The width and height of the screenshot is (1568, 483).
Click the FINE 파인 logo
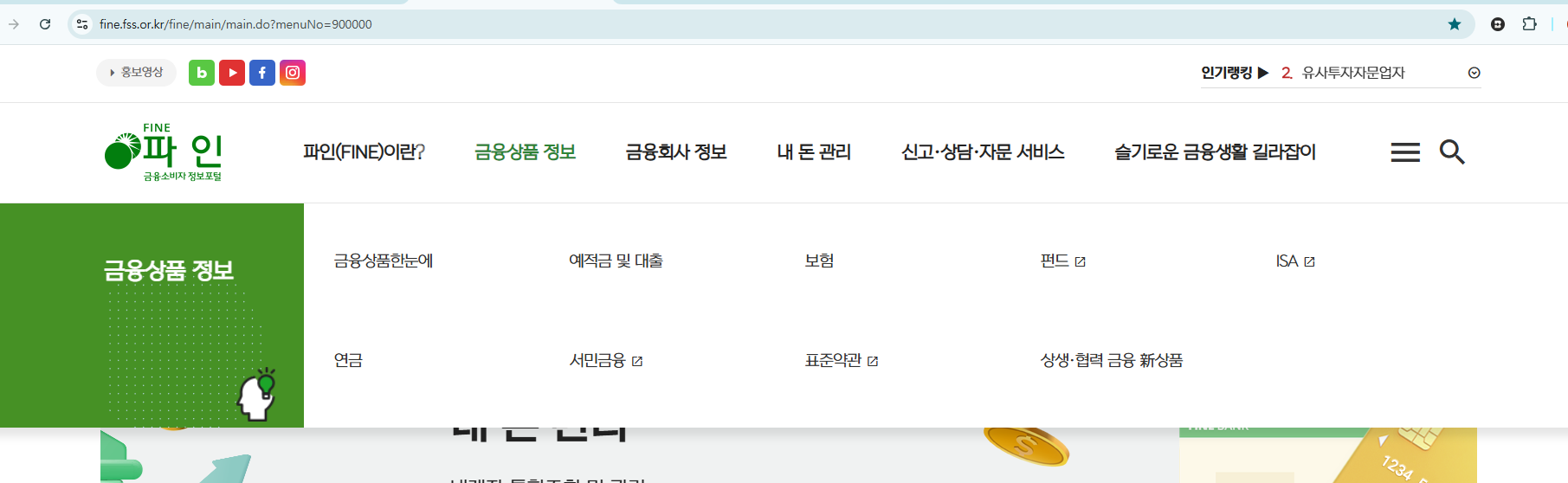(164, 152)
